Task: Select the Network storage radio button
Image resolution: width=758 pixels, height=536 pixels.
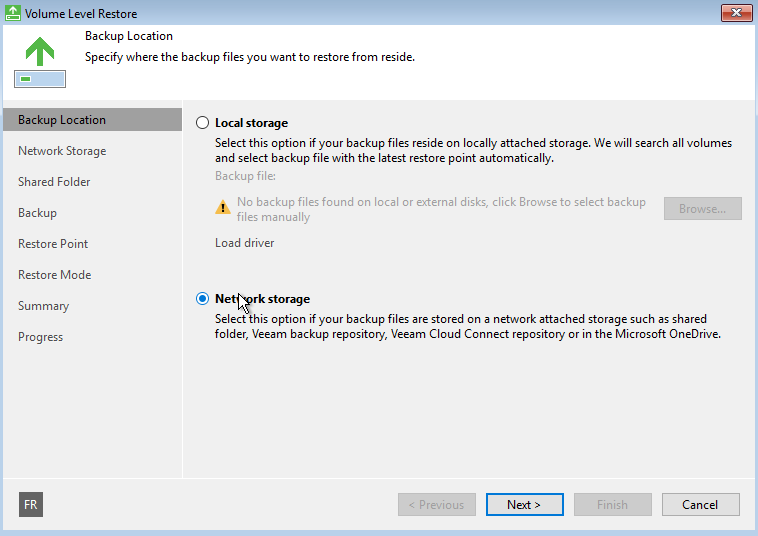Action: pyautogui.click(x=203, y=299)
